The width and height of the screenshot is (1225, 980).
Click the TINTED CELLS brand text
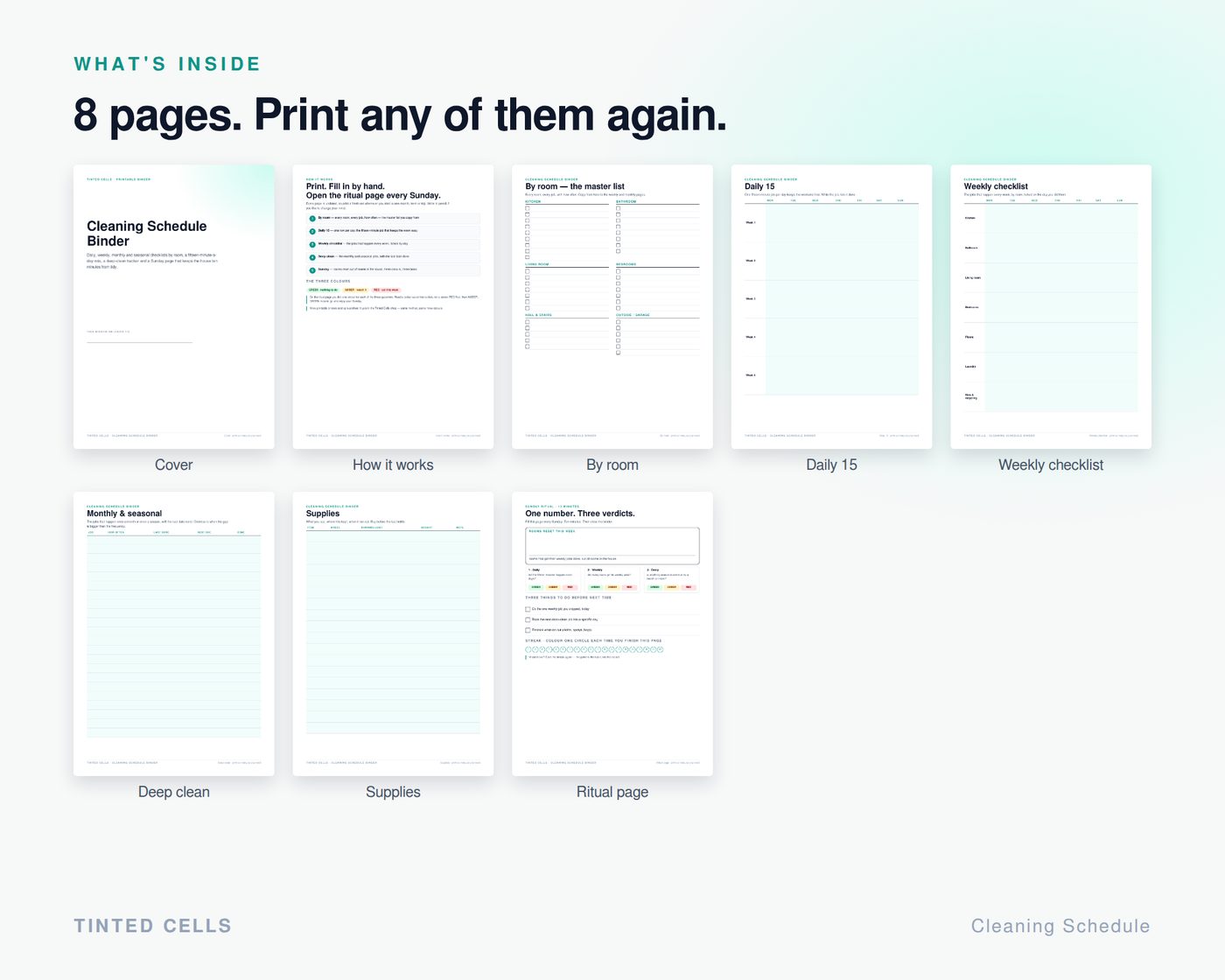coord(153,926)
